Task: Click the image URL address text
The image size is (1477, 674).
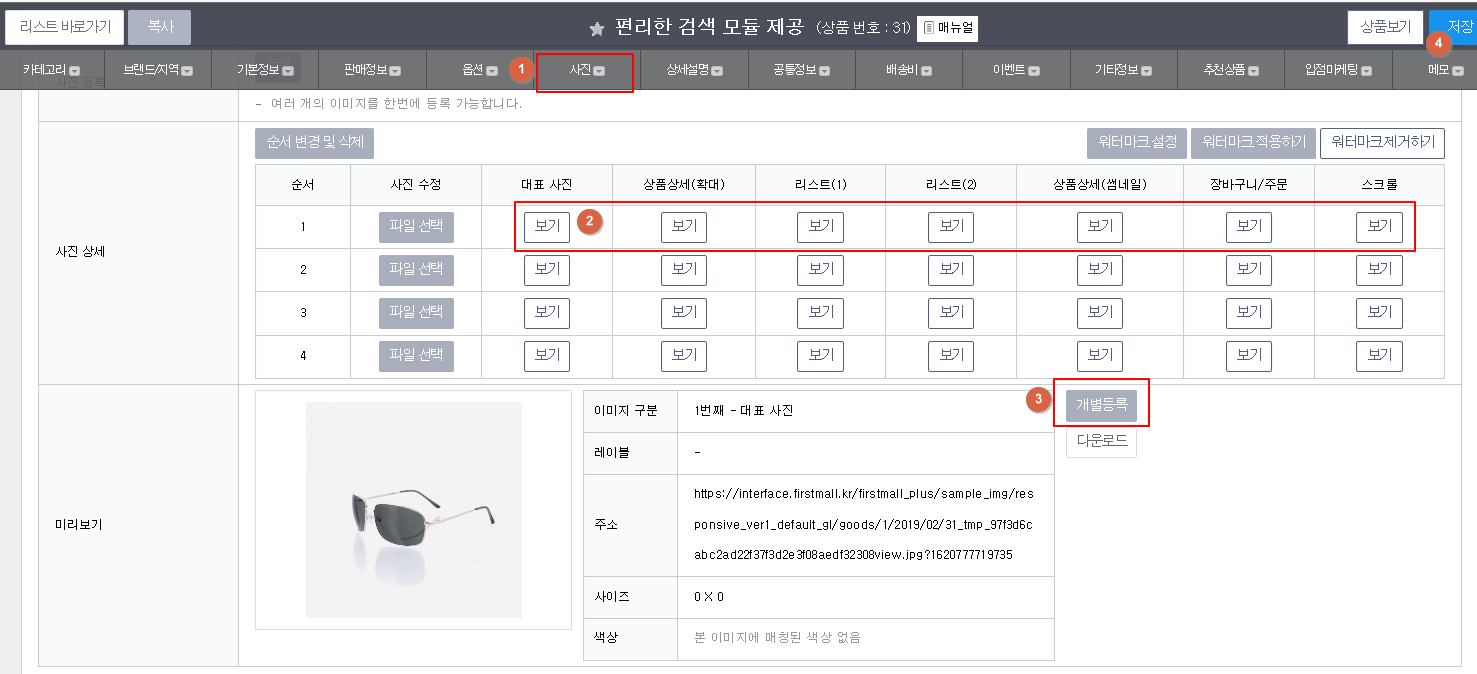Action: point(863,524)
